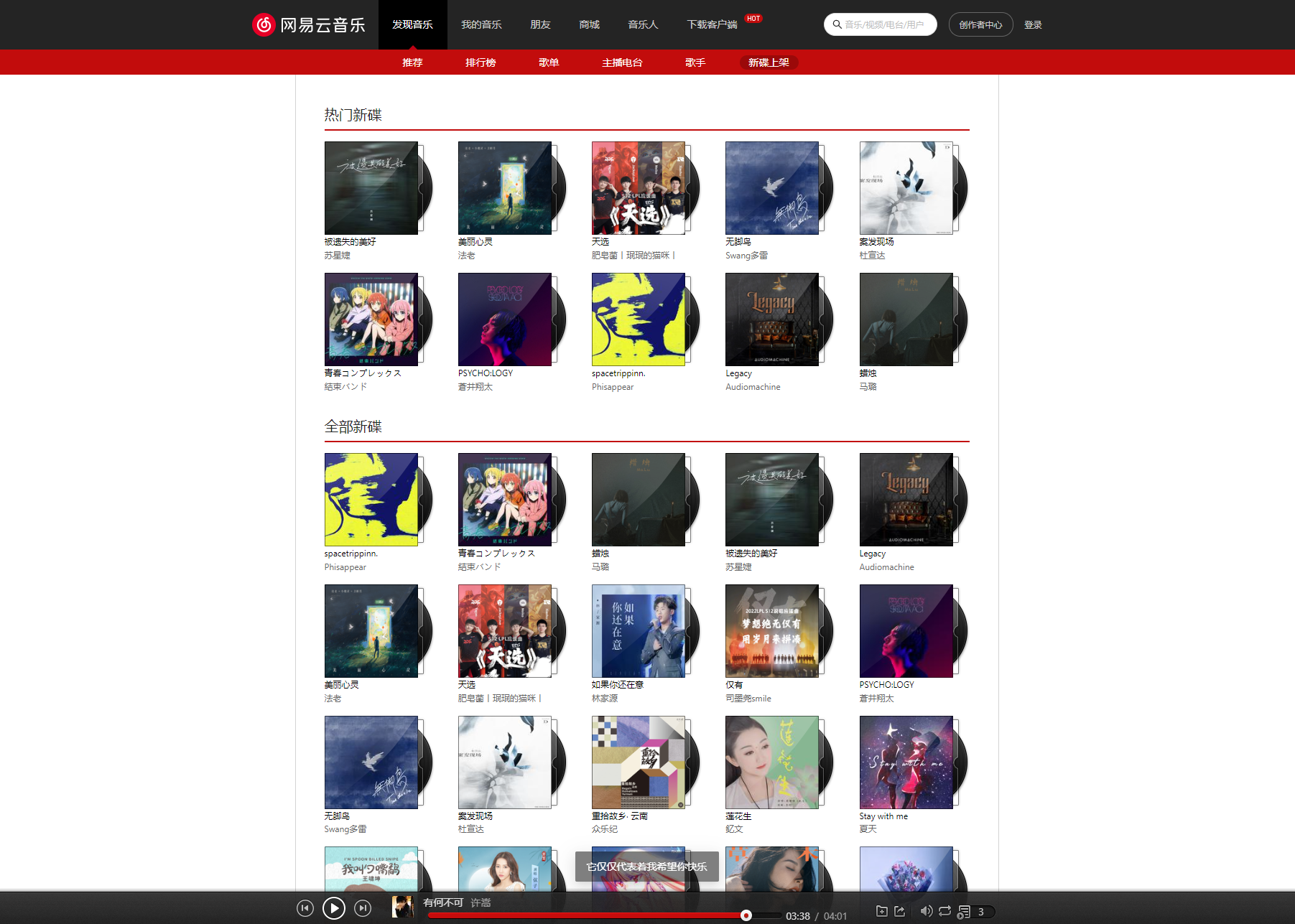Switch to the 主播电台 sub-tab
The width and height of the screenshot is (1295, 924).
click(622, 62)
